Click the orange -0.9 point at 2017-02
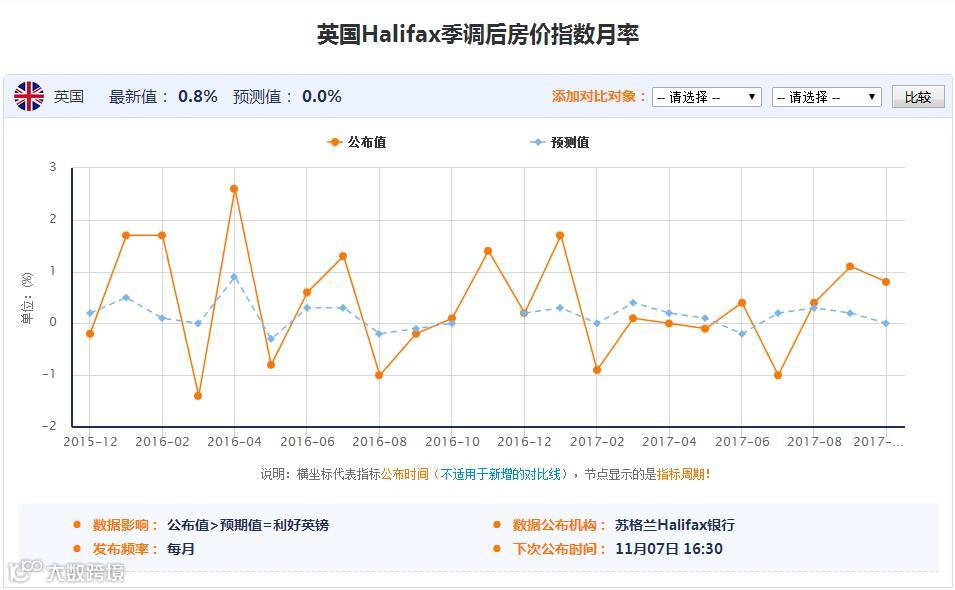 coord(597,370)
